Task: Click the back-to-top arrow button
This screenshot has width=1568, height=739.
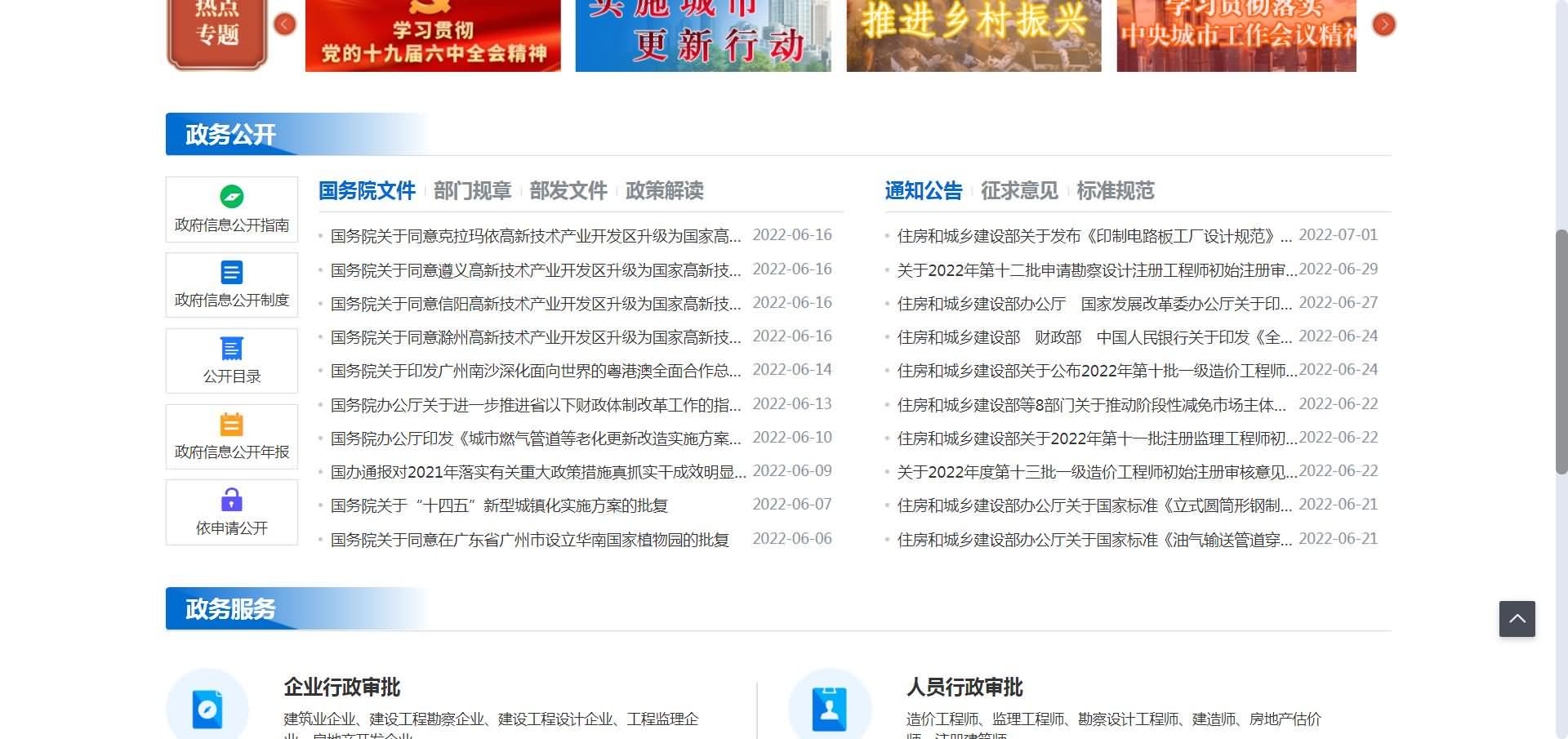Action: [1517, 619]
